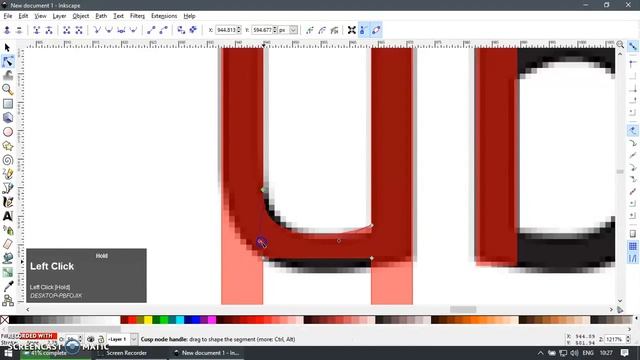Open the Edit menu
640x360 pixels.
coord(23,16)
